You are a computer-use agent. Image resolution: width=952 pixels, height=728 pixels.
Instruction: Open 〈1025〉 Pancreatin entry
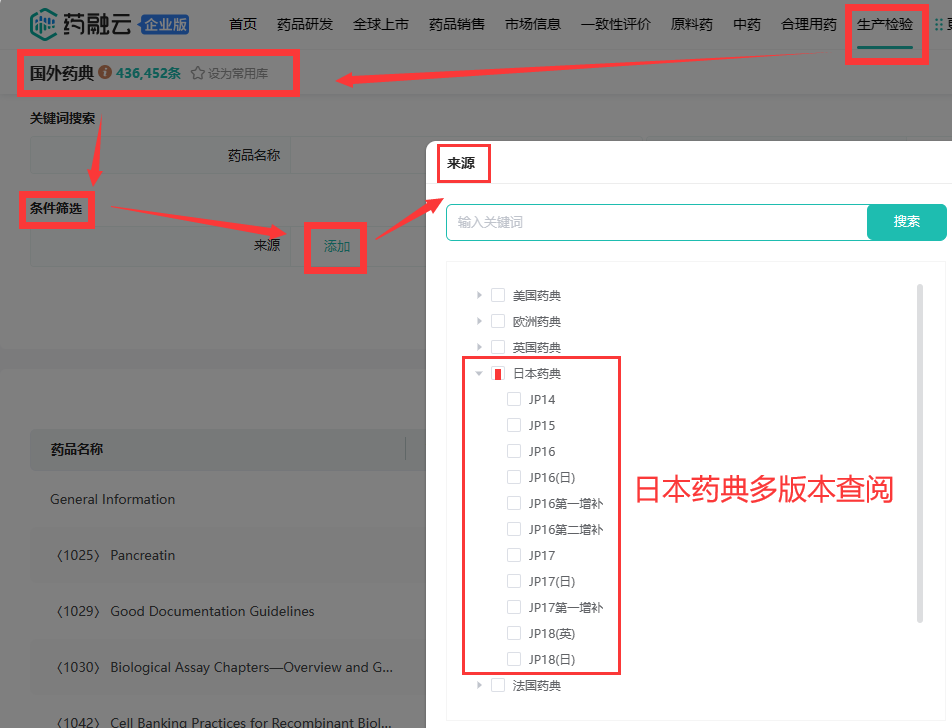[x=115, y=555]
